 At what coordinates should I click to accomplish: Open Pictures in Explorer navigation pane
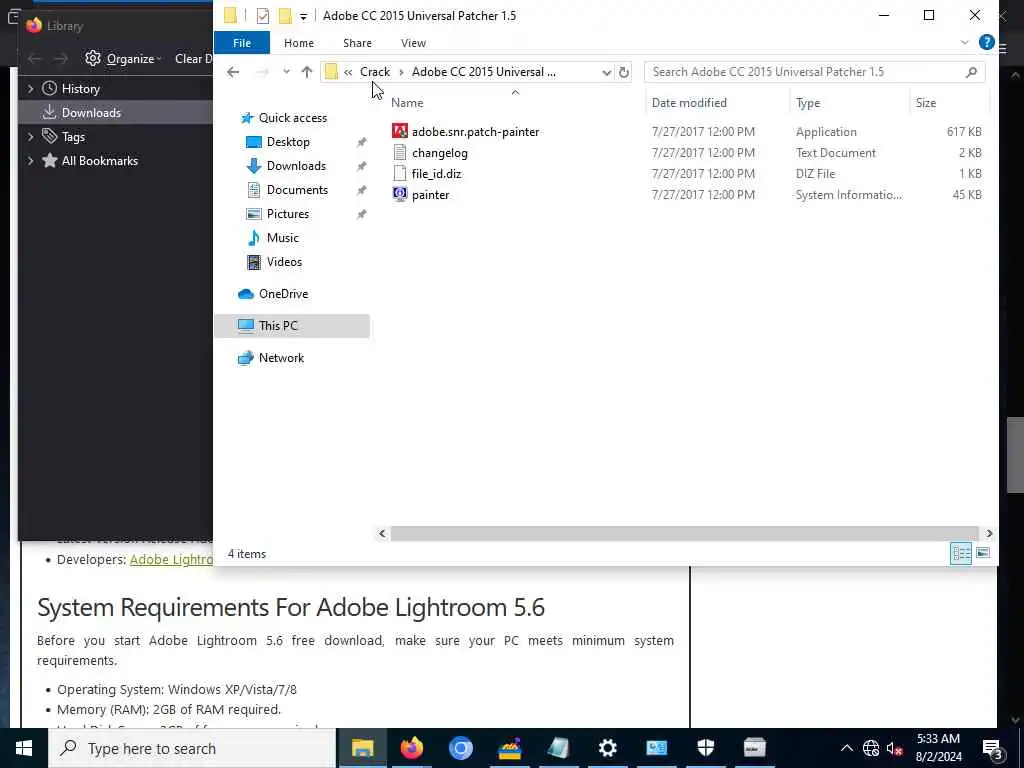[287, 214]
